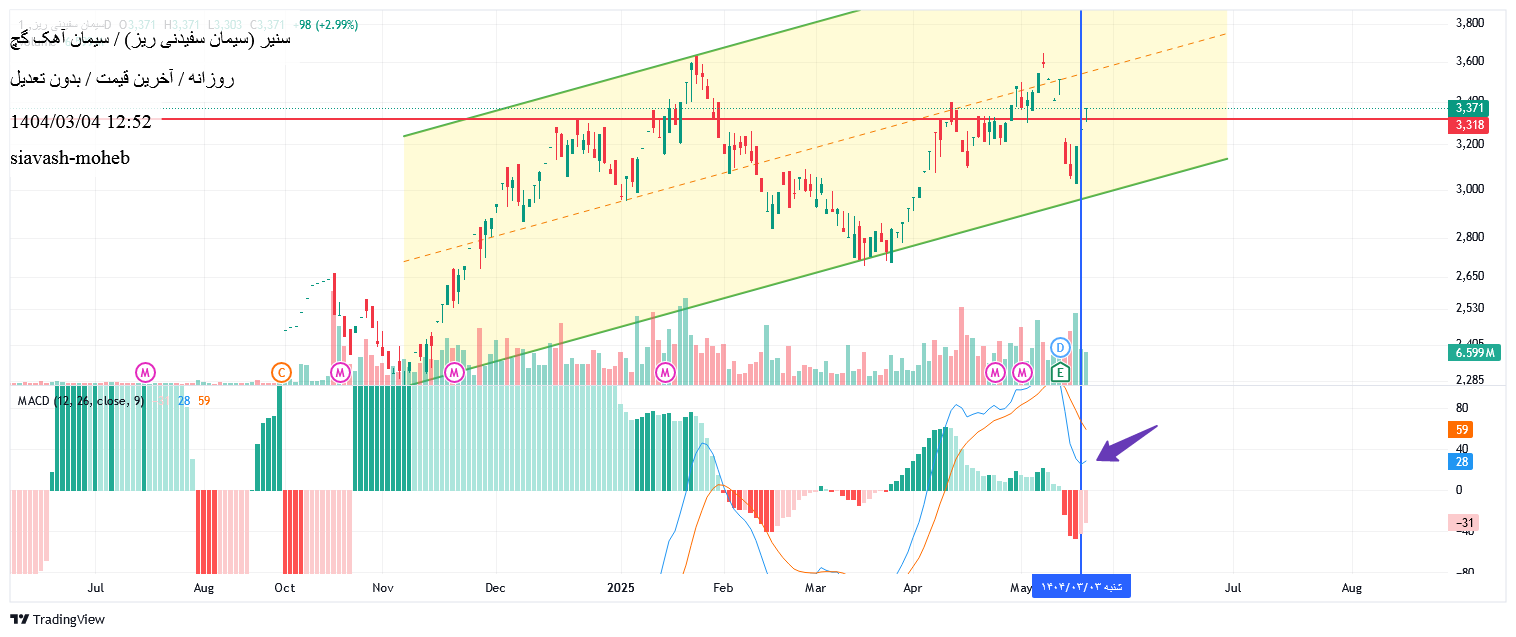Viewport: 1516px width, 637px height.
Task: Click the M marker just right of the C marker
Action: 340,372
